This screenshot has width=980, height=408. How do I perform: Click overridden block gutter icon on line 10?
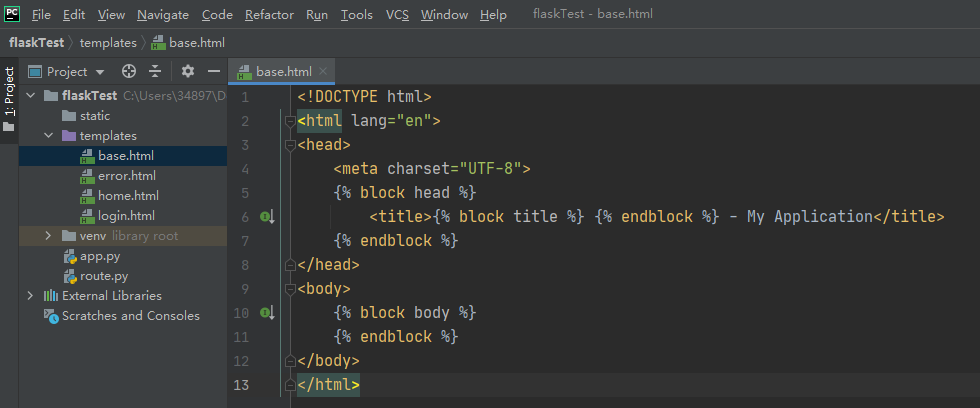click(268, 312)
